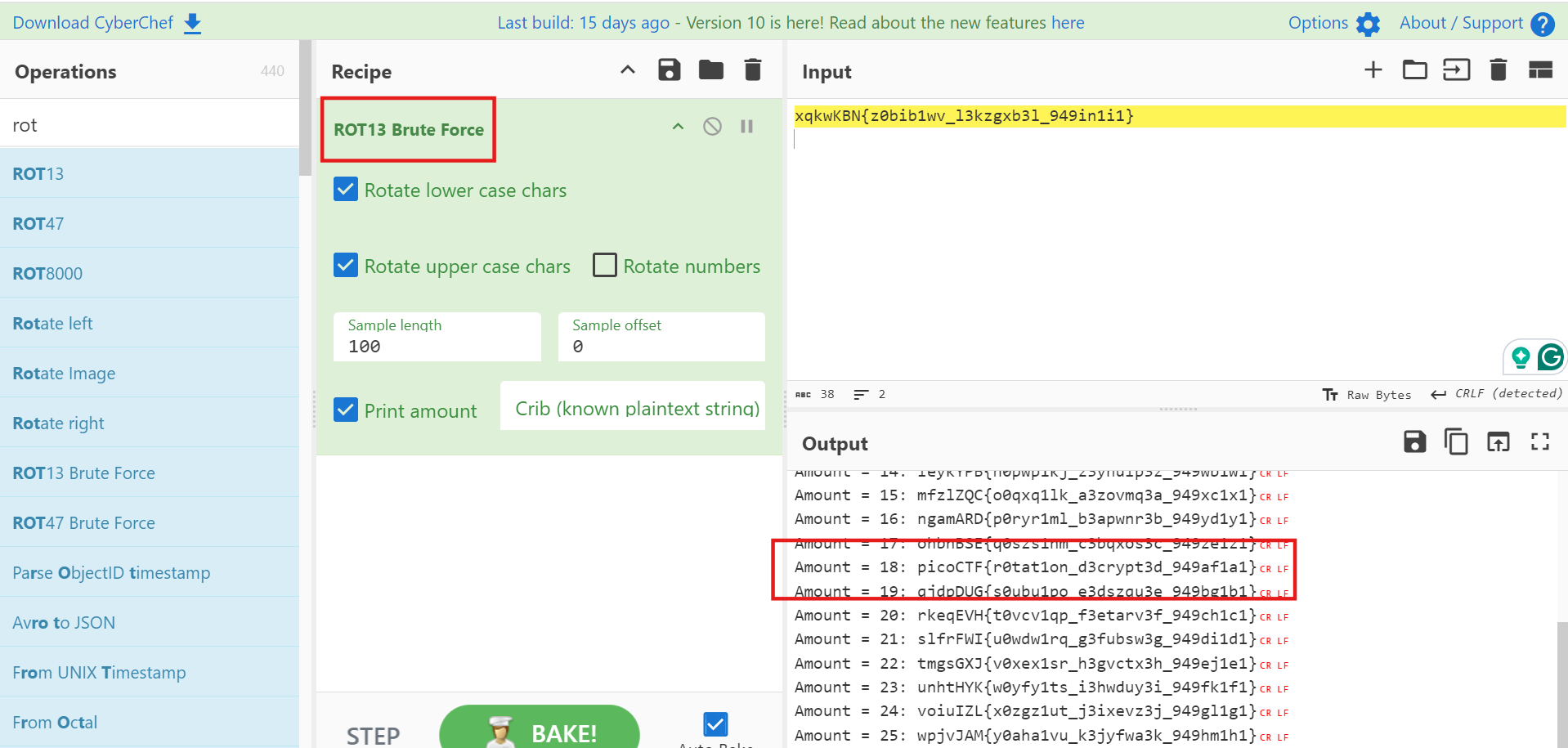This screenshot has height=748, width=1568.
Task: Toggle the Print amount checkbox
Action: (x=346, y=410)
